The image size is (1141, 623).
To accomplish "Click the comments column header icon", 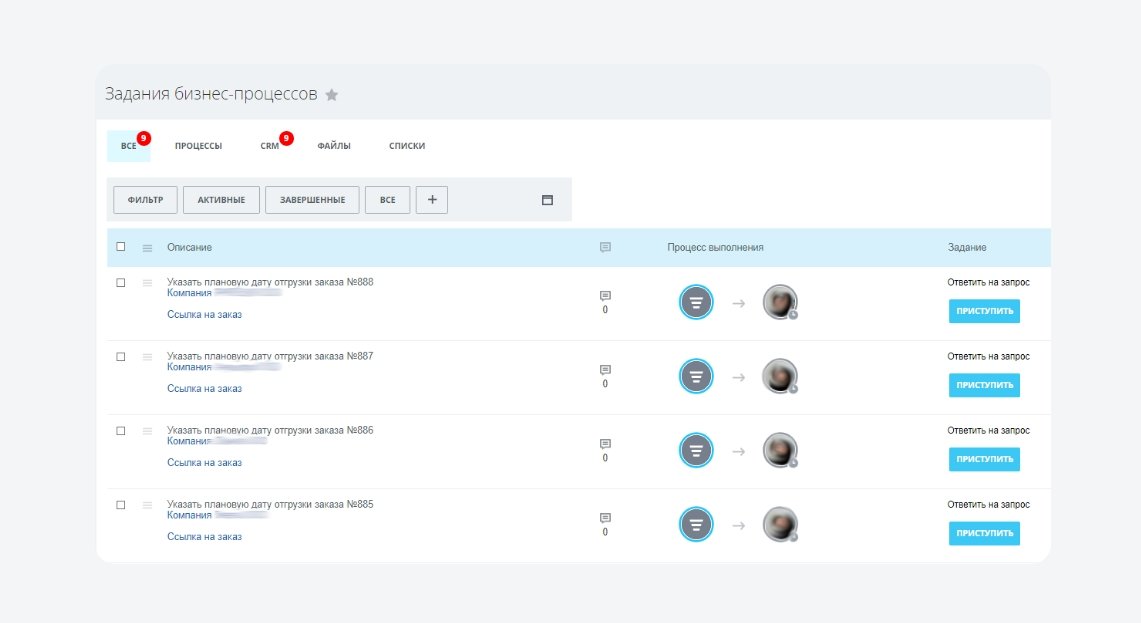I will pyautogui.click(x=605, y=247).
